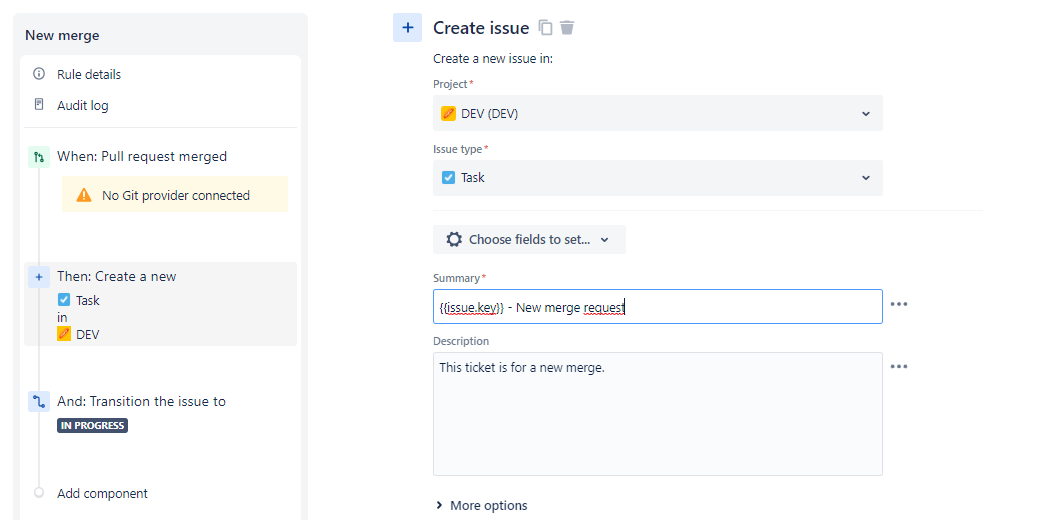Click the green pull request trigger icon
The width and height of the screenshot is (1049, 520).
pos(39,157)
